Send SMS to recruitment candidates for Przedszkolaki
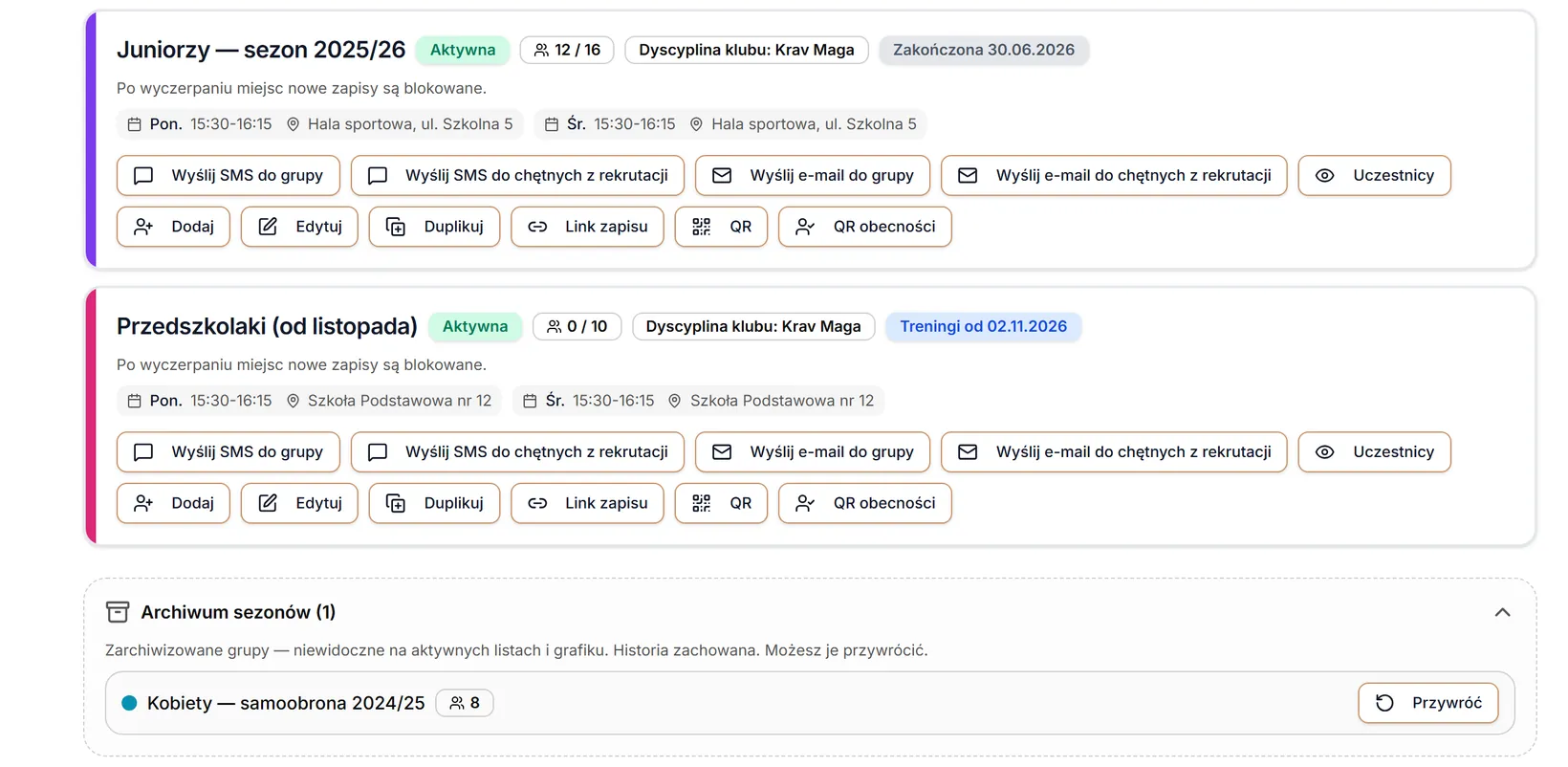Viewport: 1568px width, 767px height. pyautogui.click(x=517, y=451)
